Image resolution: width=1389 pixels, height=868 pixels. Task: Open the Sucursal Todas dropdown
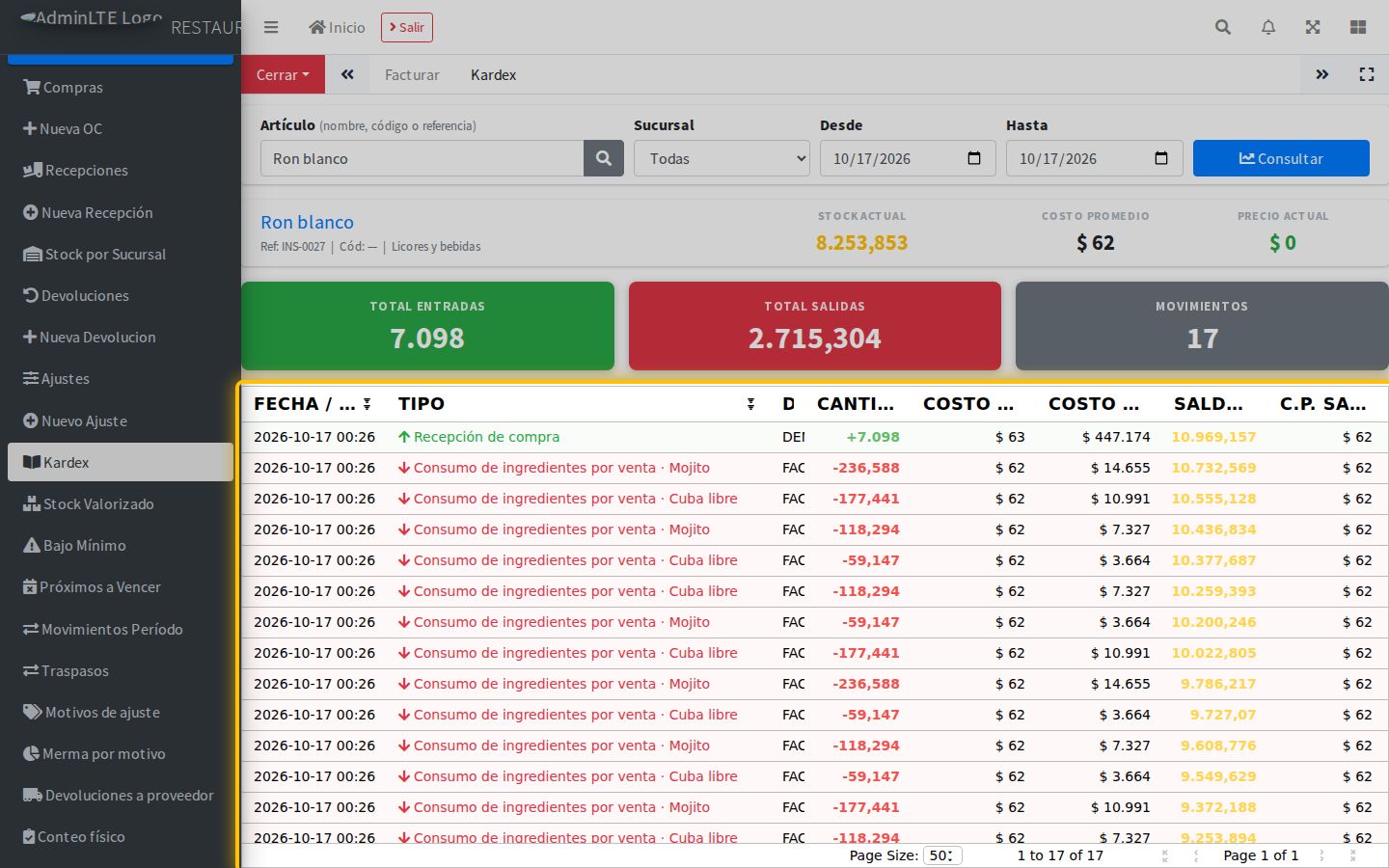click(x=722, y=158)
